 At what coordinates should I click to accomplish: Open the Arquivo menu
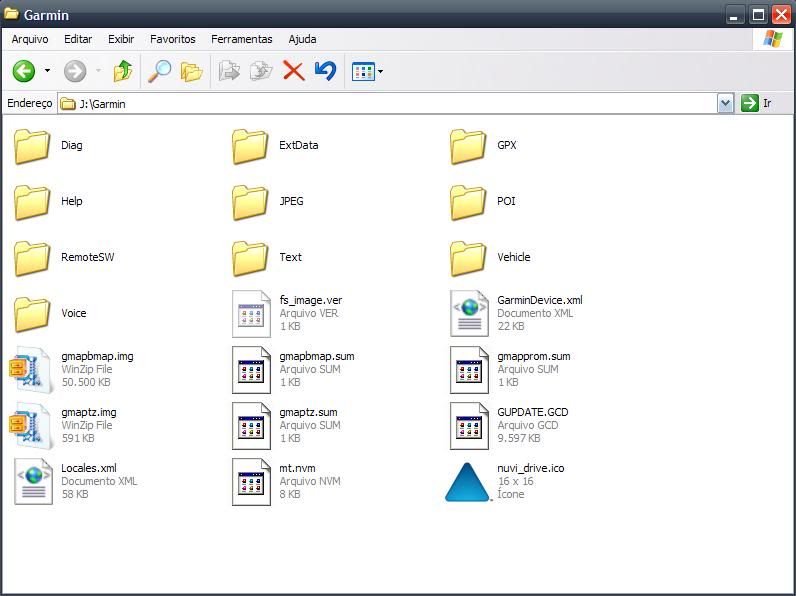(30, 39)
